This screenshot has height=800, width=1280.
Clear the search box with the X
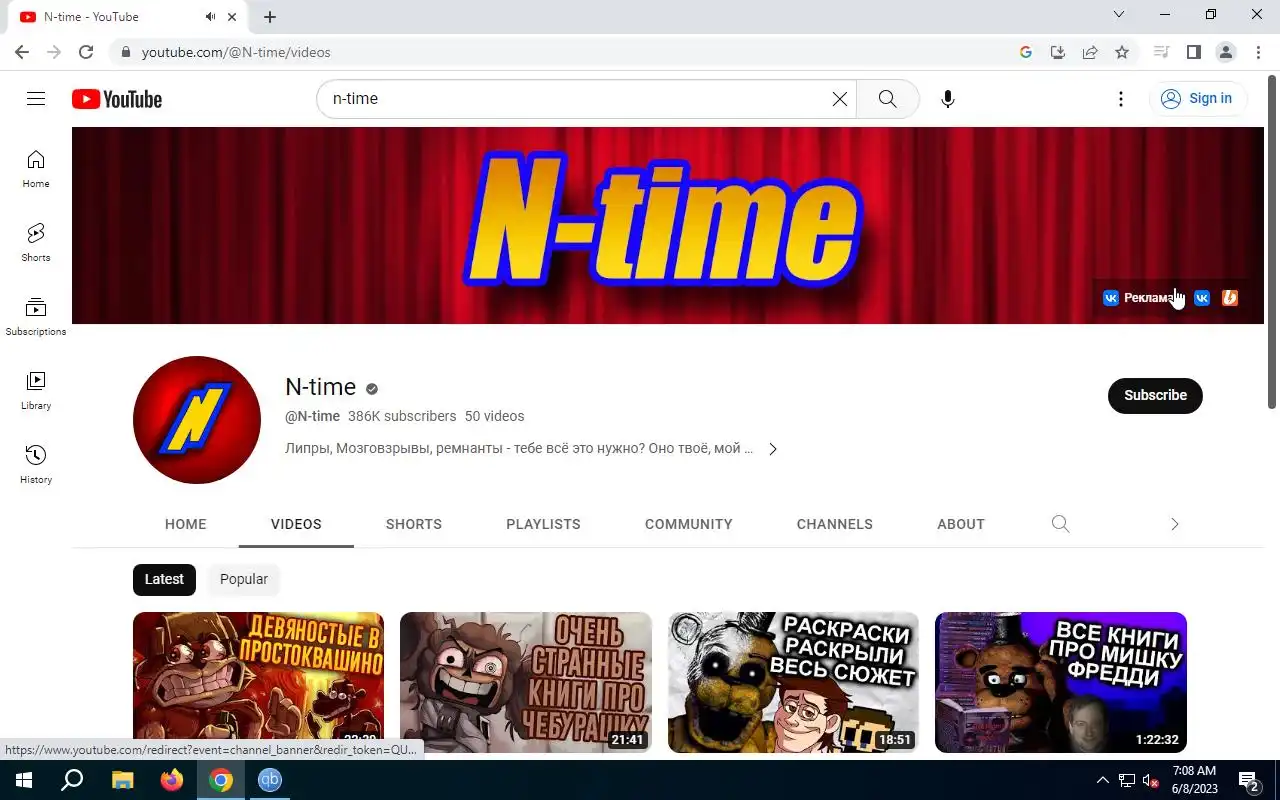click(840, 99)
